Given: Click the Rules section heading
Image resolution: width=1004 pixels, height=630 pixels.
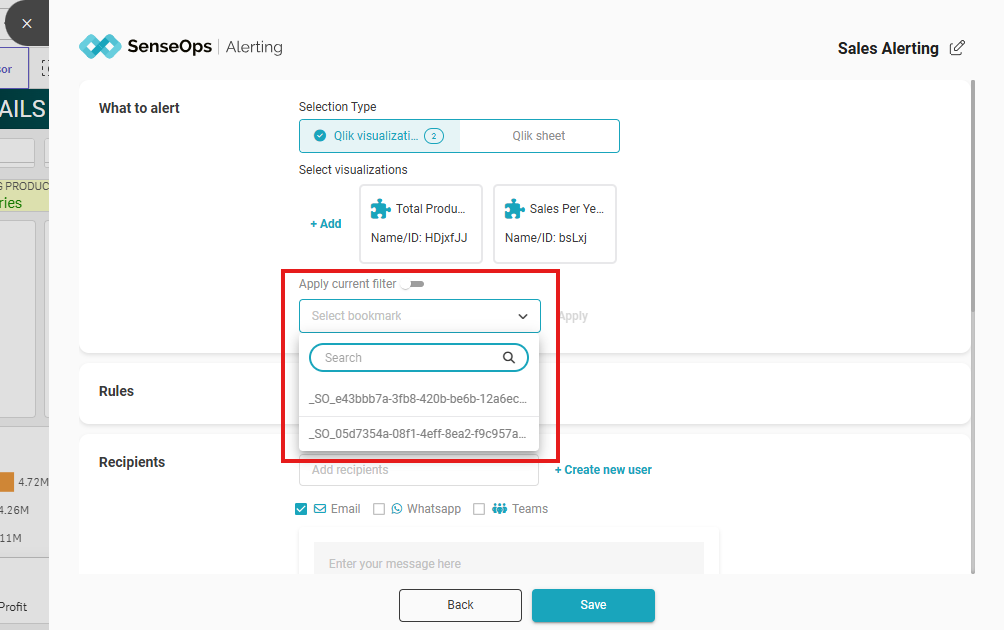Looking at the screenshot, I should tap(117, 391).
